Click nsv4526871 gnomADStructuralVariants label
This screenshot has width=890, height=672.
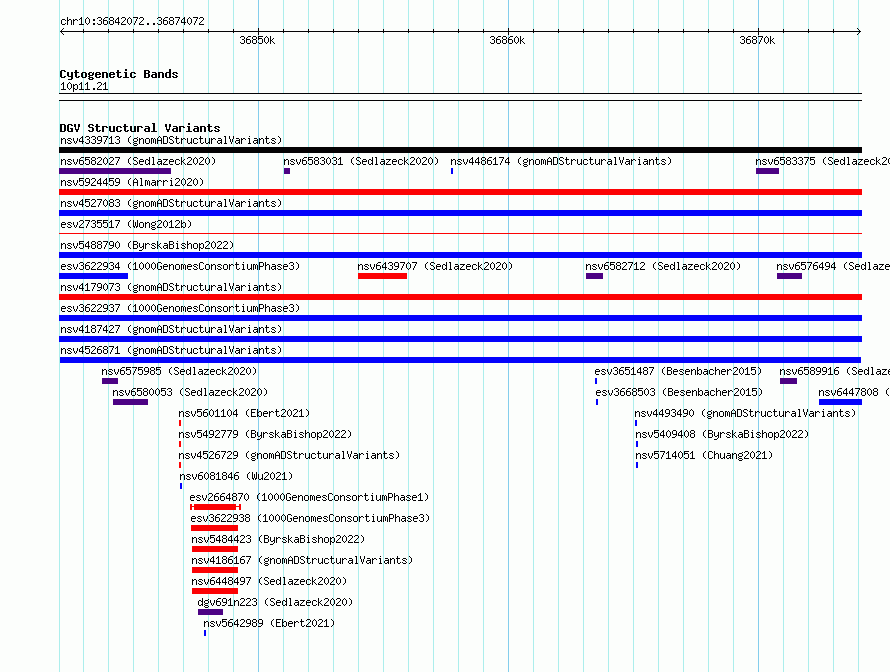[171, 350]
